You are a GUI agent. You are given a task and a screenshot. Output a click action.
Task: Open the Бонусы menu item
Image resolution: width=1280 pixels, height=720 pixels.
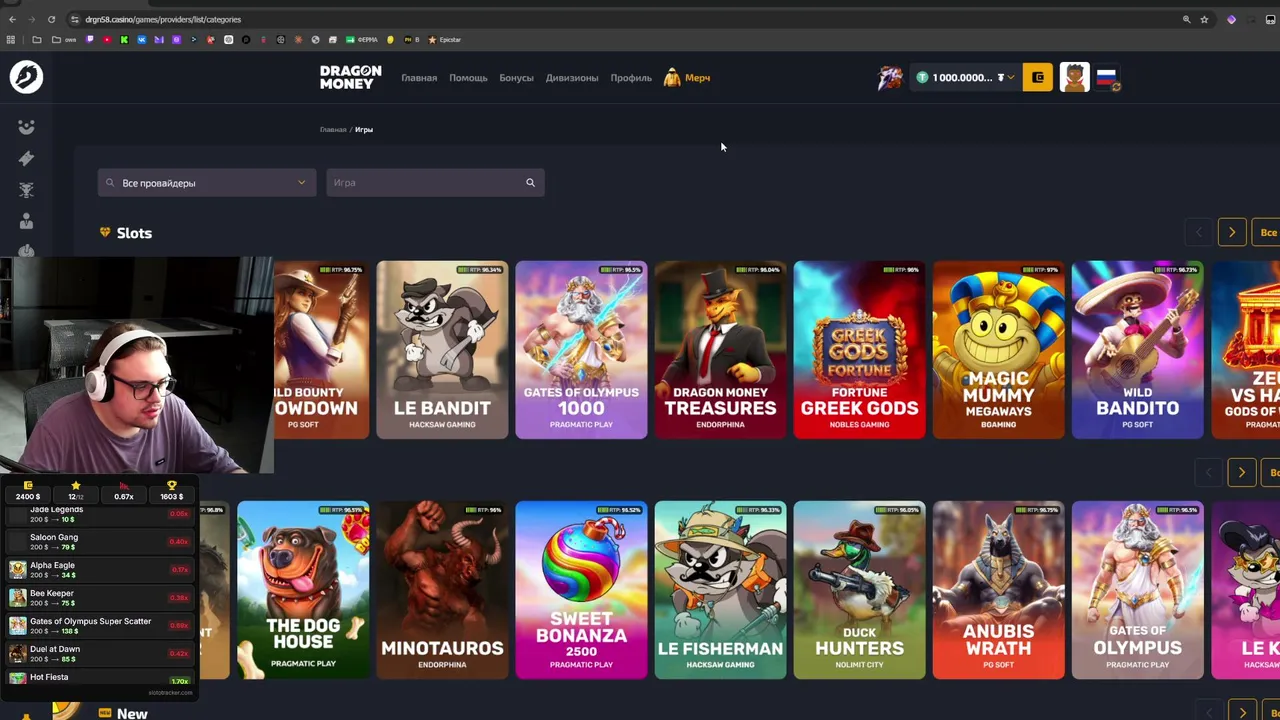(516, 78)
